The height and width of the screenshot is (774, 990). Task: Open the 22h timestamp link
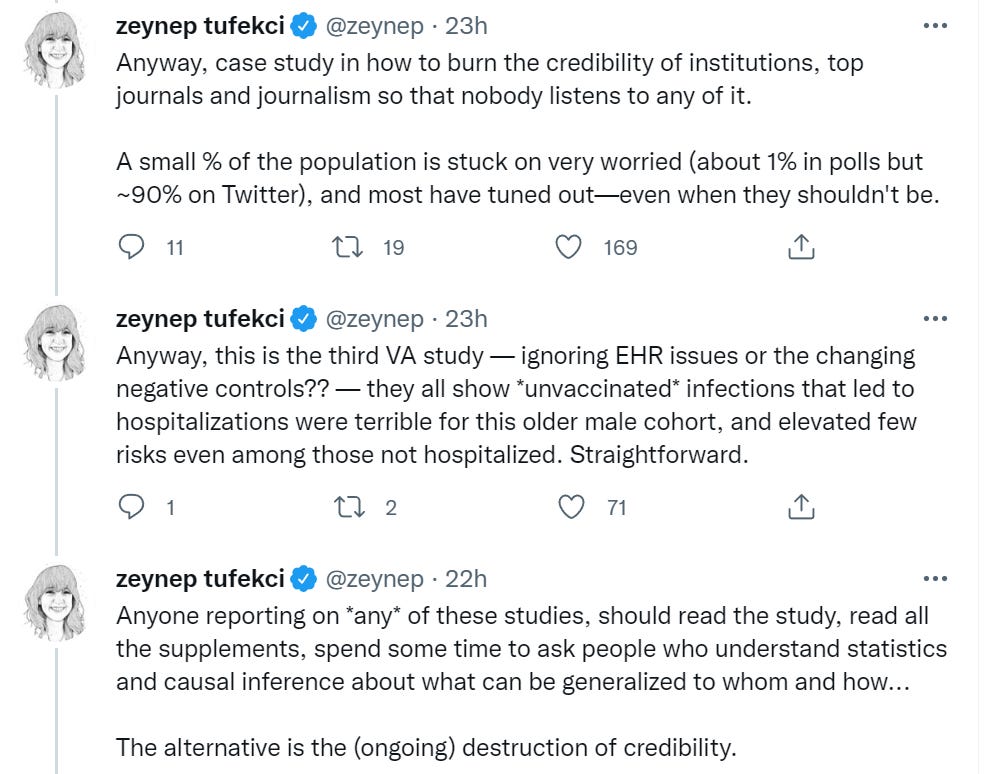pos(466,578)
